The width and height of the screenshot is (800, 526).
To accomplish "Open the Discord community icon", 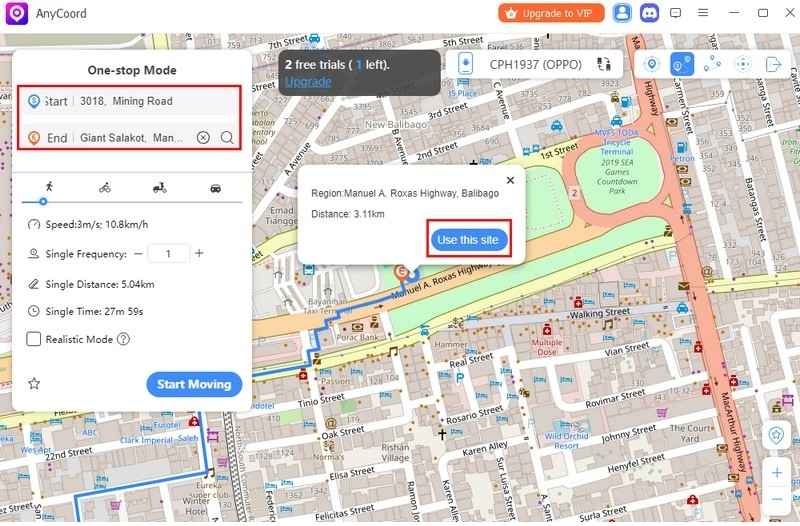I will tap(648, 13).
